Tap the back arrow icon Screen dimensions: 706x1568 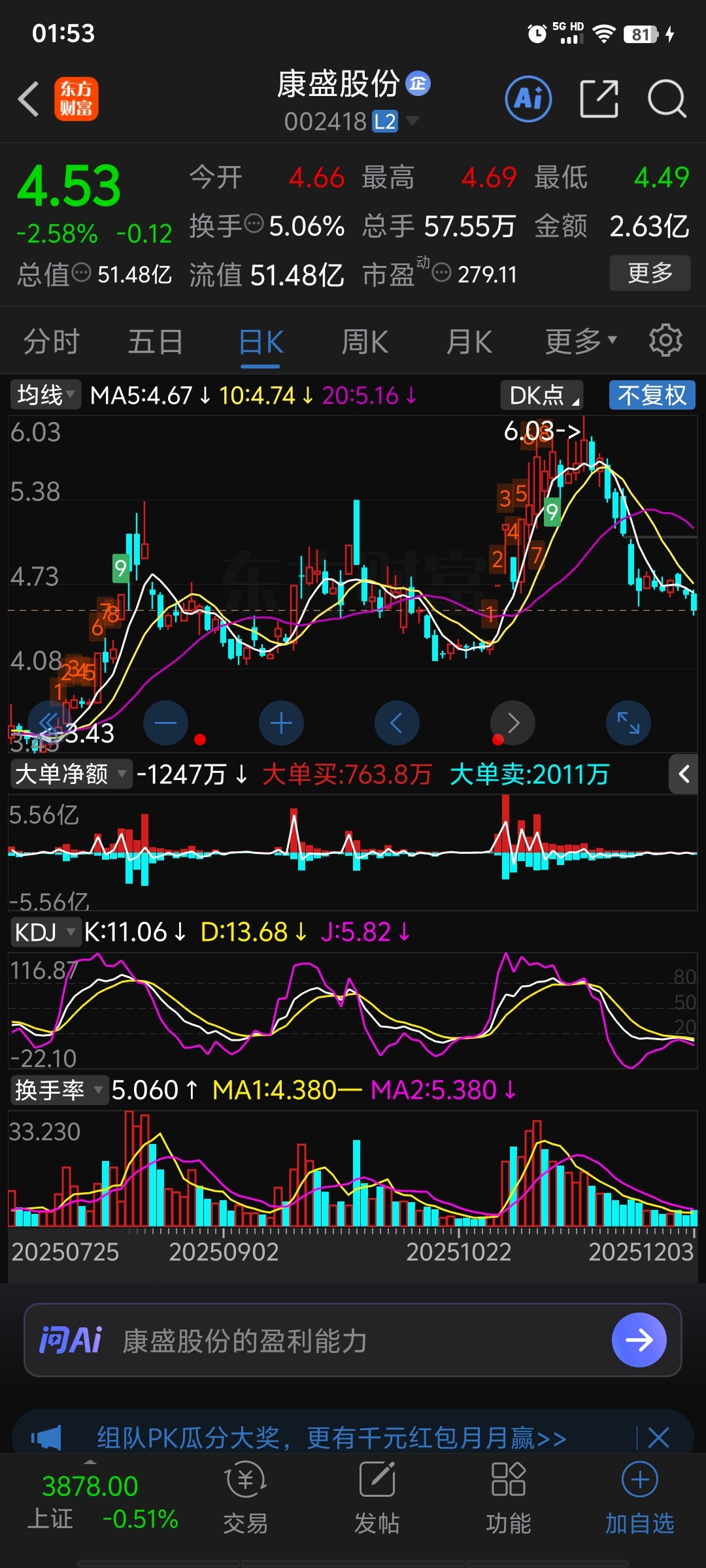[x=29, y=99]
